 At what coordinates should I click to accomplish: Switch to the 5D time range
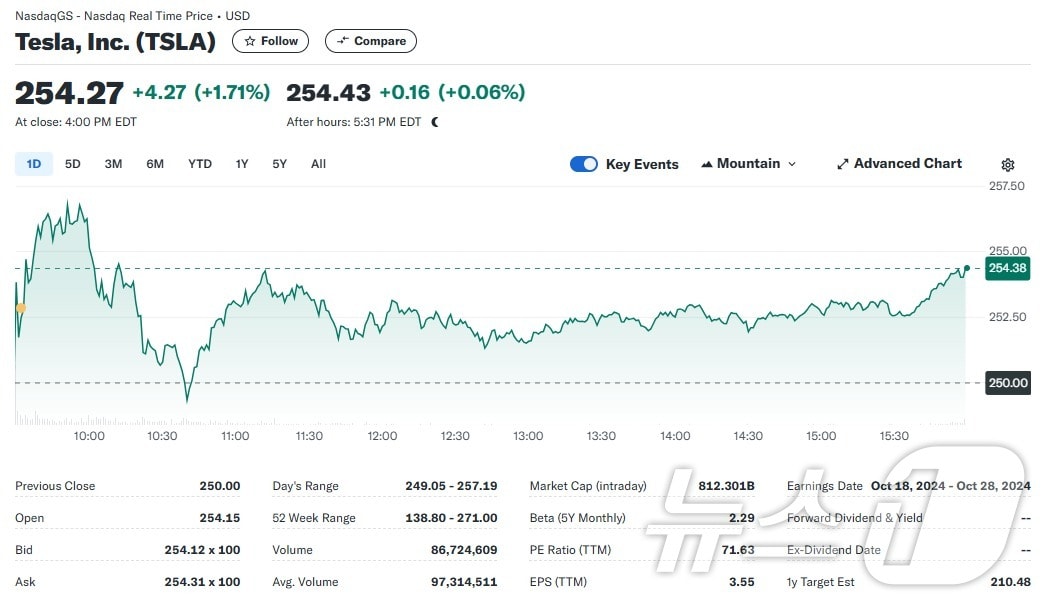click(73, 164)
